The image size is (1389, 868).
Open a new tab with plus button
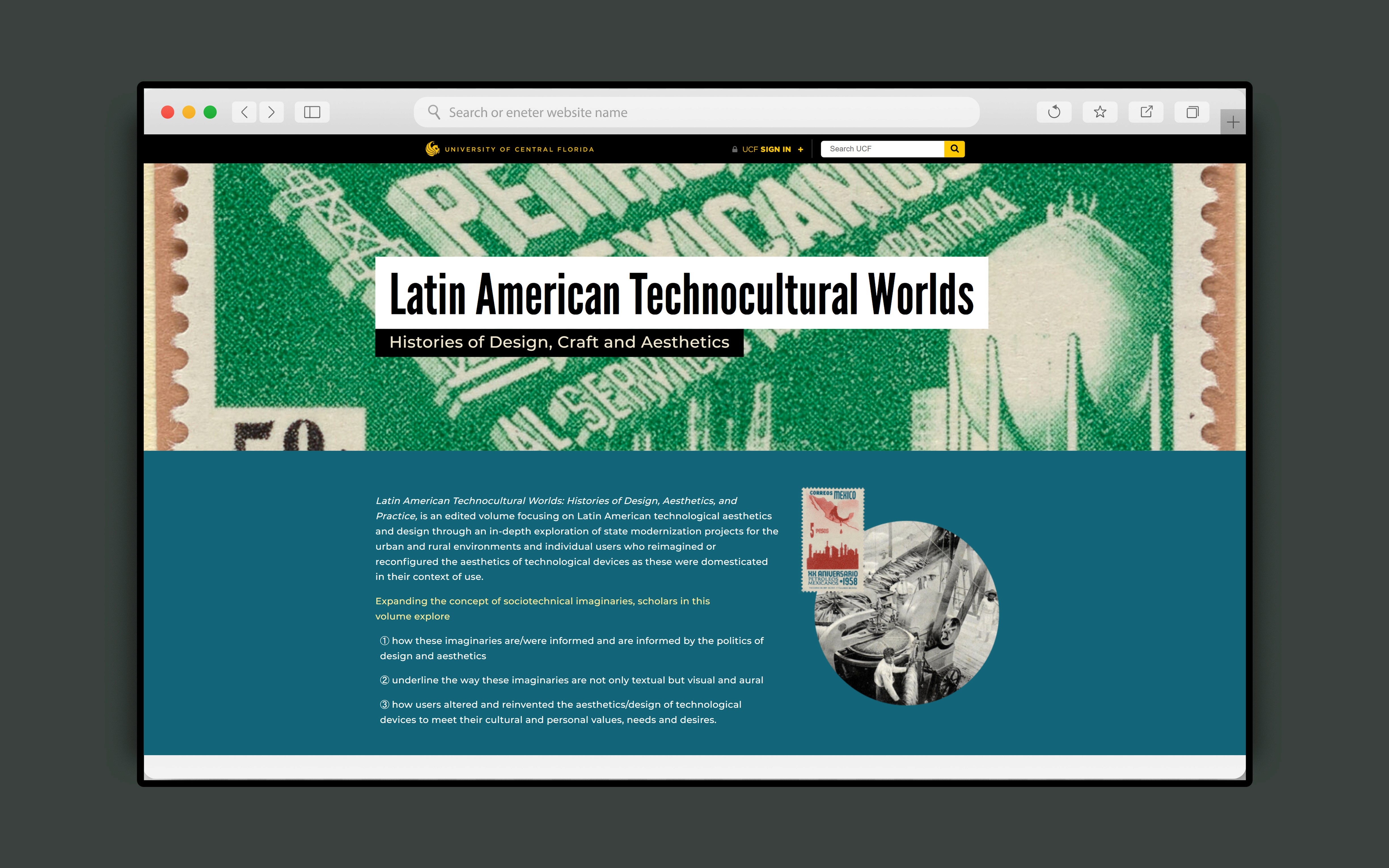pos(1232,122)
